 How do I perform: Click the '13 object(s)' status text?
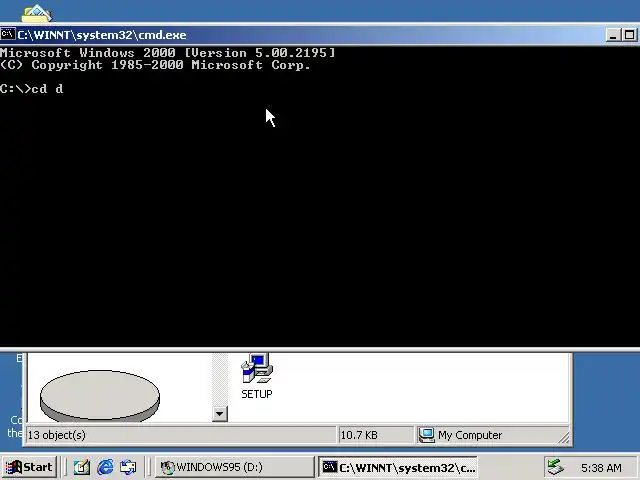point(57,435)
